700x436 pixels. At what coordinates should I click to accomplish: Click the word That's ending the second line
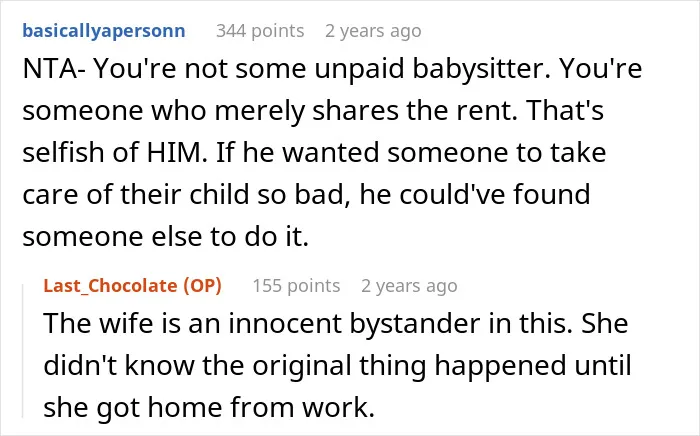click(565, 110)
